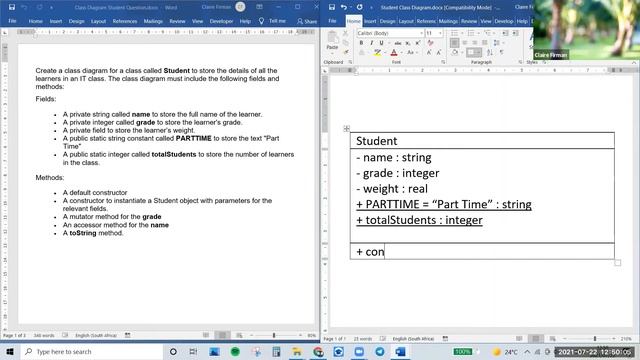Select Align Left in Paragraph group

pyautogui.click(x=454, y=42)
